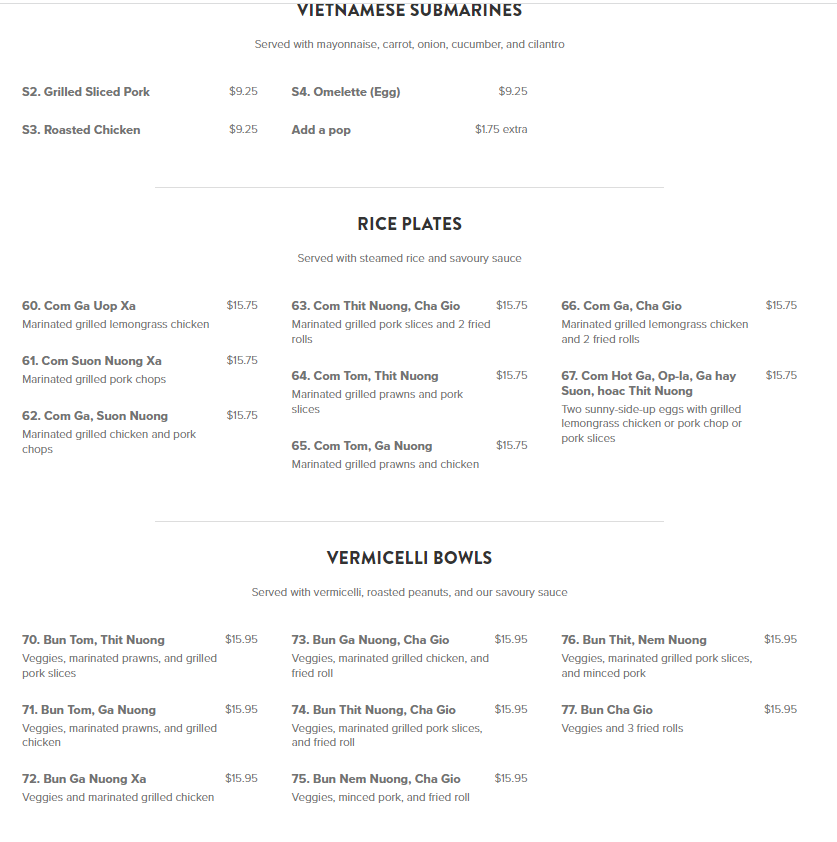The width and height of the screenshot is (837, 842).
Task: Select 76. Bun Thit, Nem Nuong
Action: coord(634,640)
